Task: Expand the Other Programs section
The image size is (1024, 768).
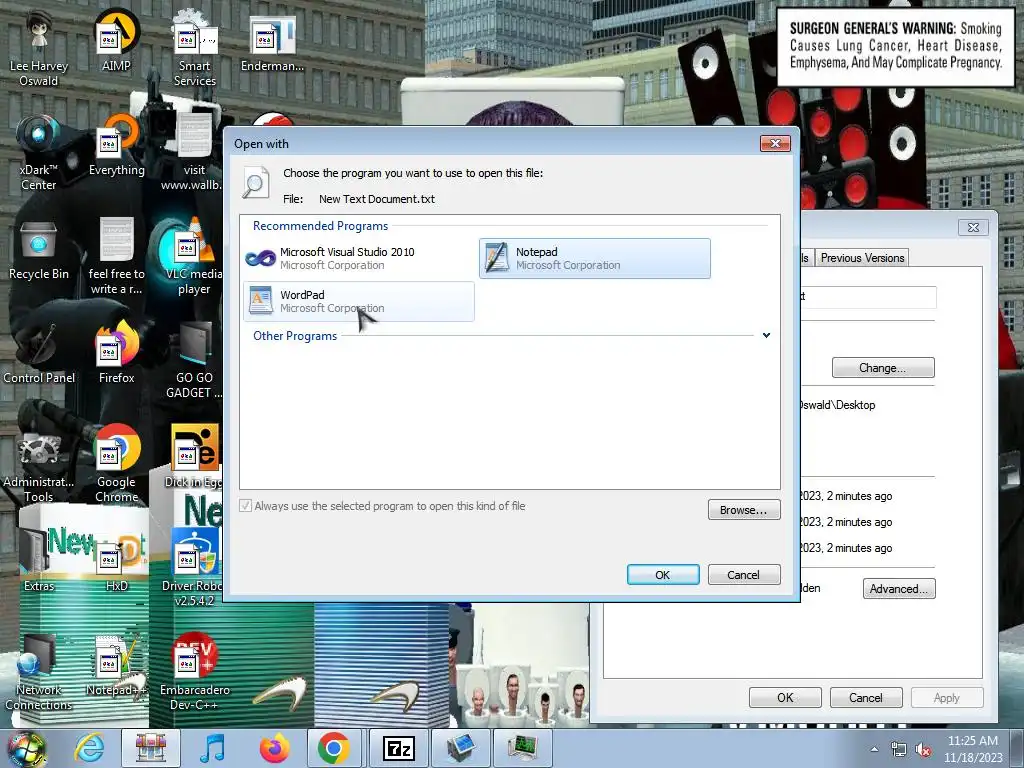Action: pos(766,336)
